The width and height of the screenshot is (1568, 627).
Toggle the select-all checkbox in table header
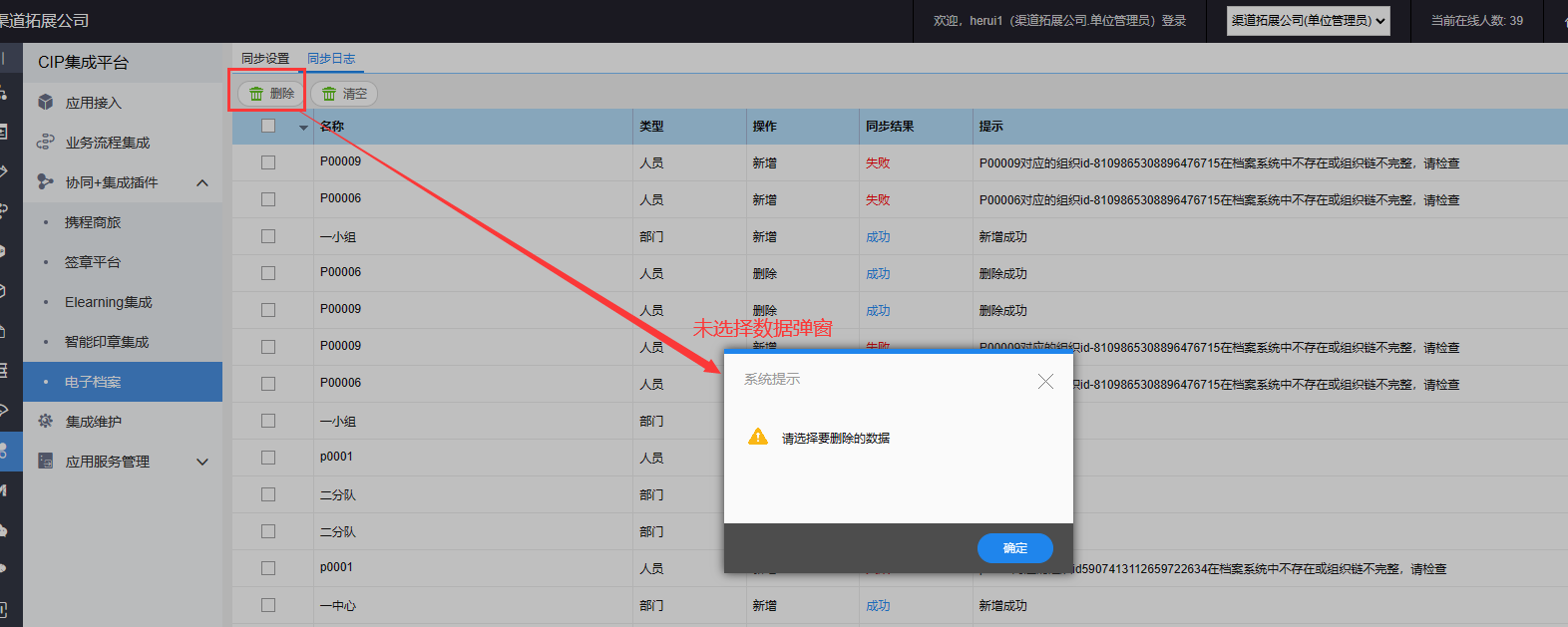tap(268, 126)
